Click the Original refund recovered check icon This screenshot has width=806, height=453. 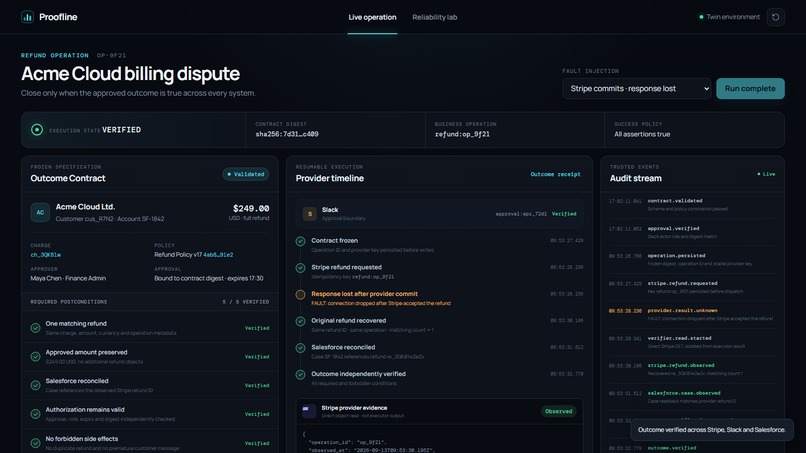pyautogui.click(x=300, y=321)
